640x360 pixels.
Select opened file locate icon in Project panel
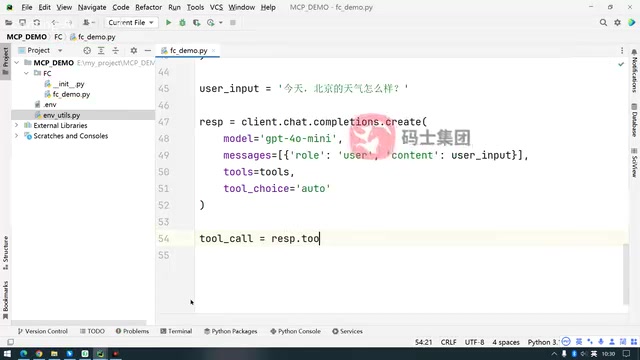[x=87, y=50]
